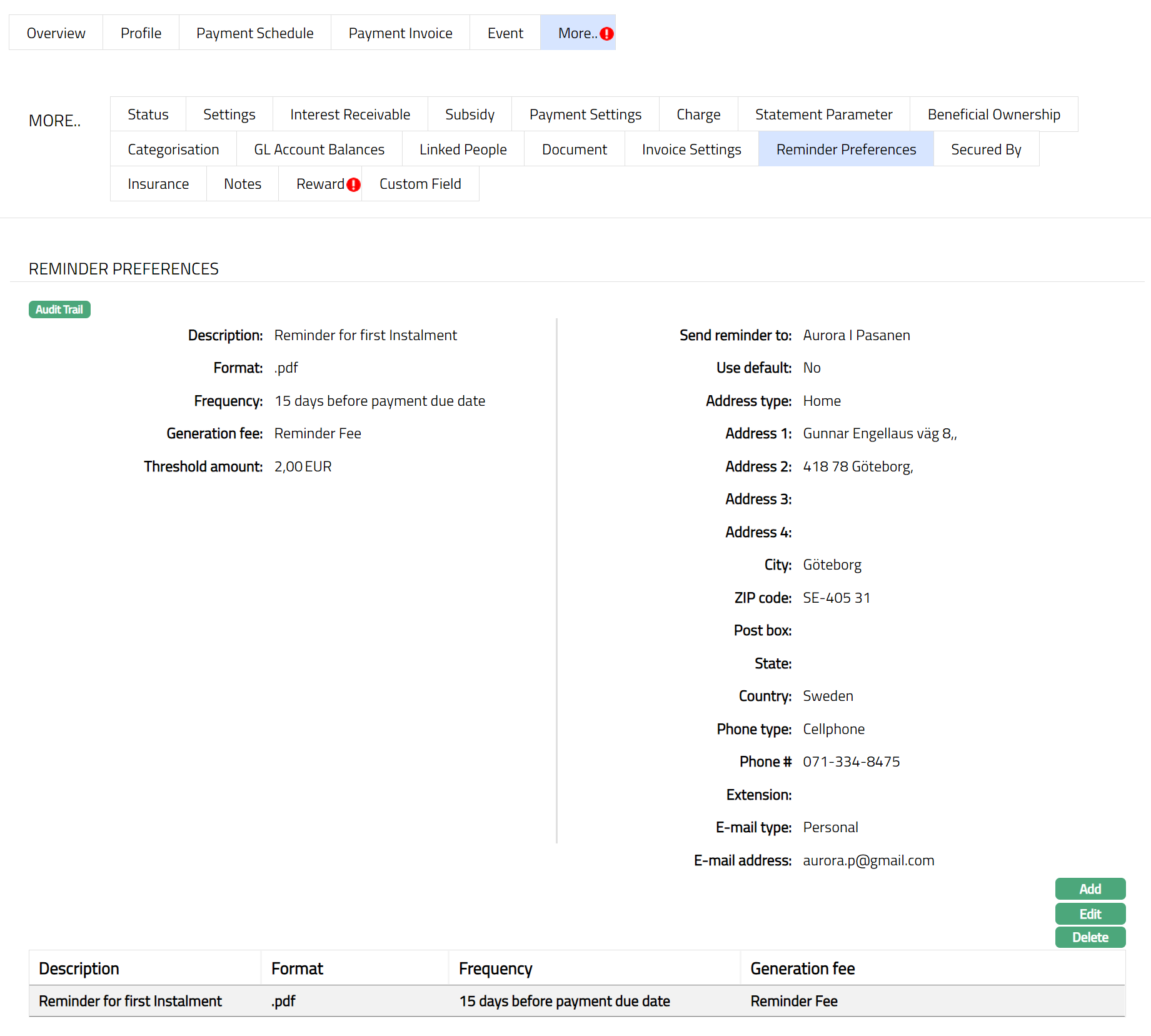Open the Invoice Settings sub-tab
Viewport: 1151px width, 1036px height.
pyautogui.click(x=691, y=149)
